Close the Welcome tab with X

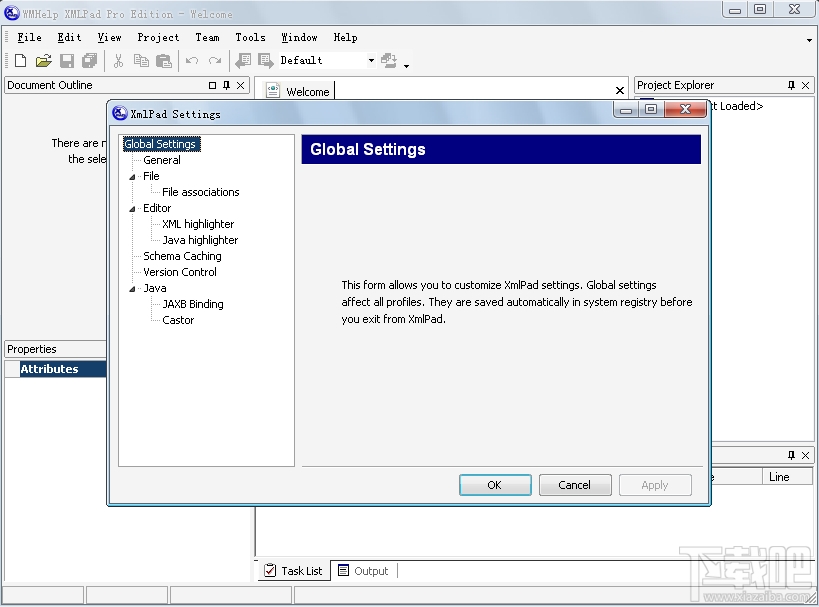620,91
